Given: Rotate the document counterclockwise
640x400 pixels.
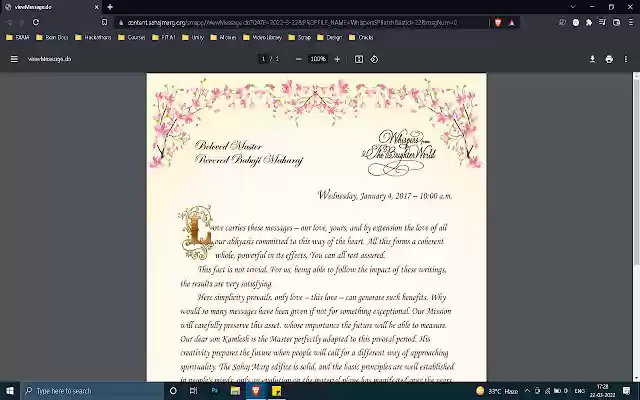Looking at the screenshot, I should (x=374, y=59).
